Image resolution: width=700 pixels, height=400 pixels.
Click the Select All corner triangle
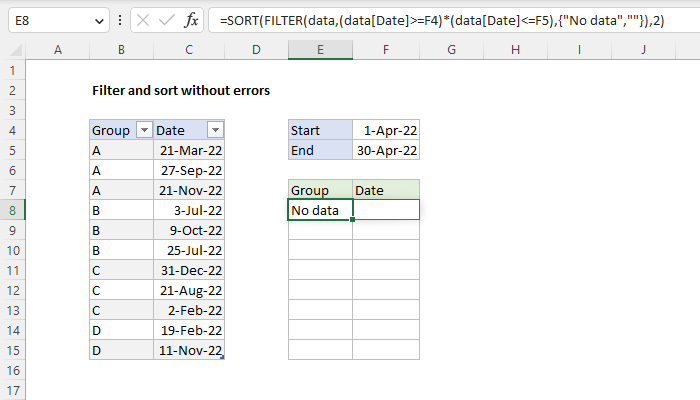tap(16, 50)
